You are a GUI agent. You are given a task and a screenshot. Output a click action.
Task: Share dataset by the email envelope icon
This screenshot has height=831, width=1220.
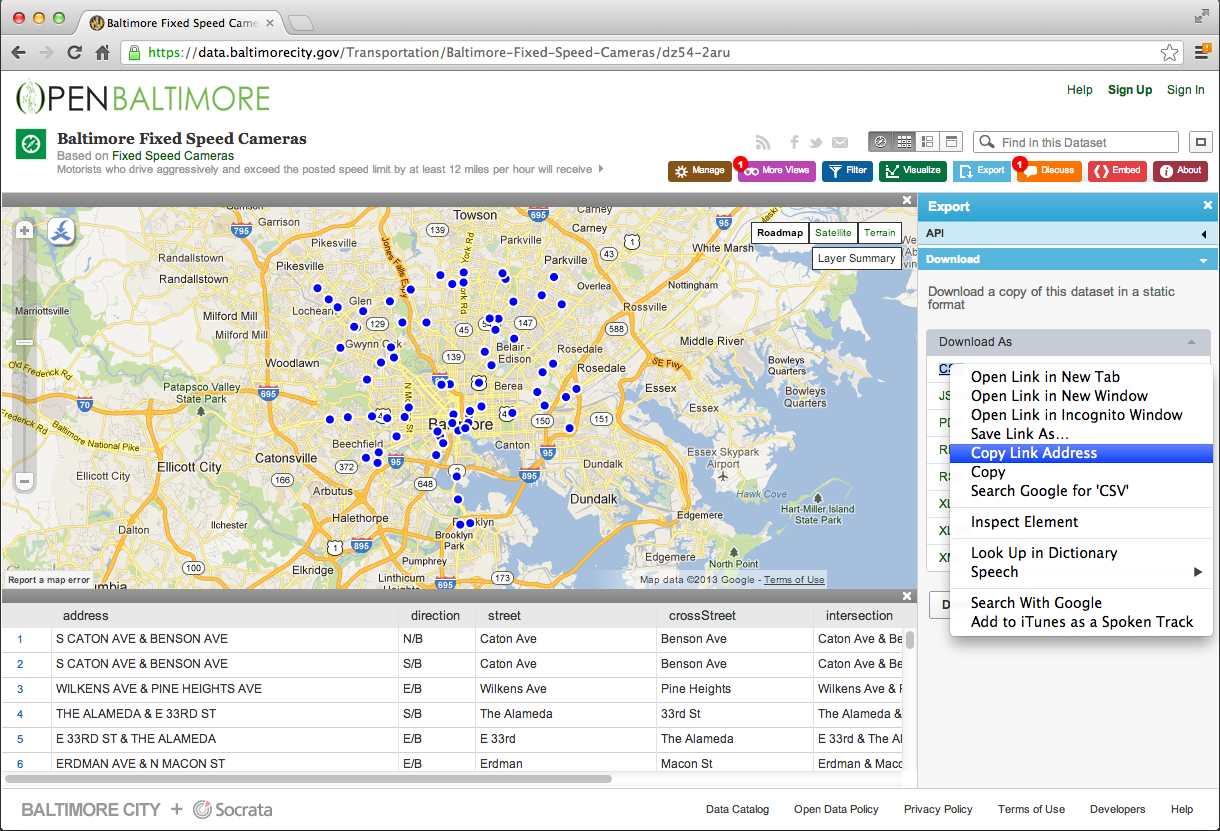click(840, 142)
